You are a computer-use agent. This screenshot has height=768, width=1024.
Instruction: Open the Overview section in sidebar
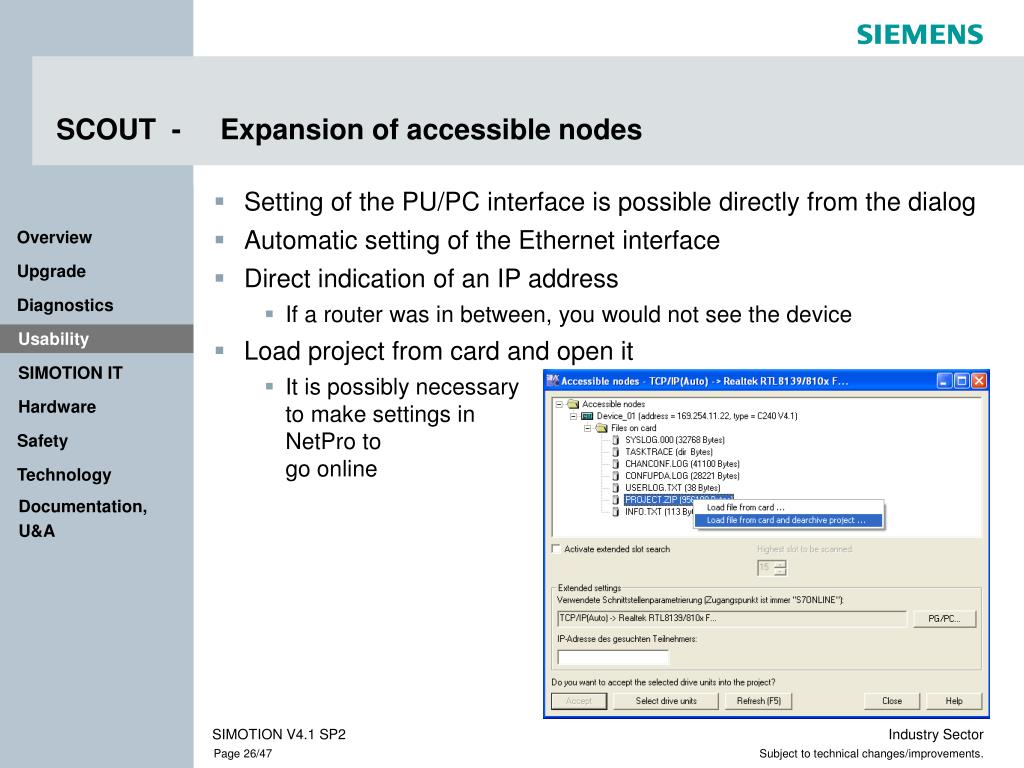[55, 238]
